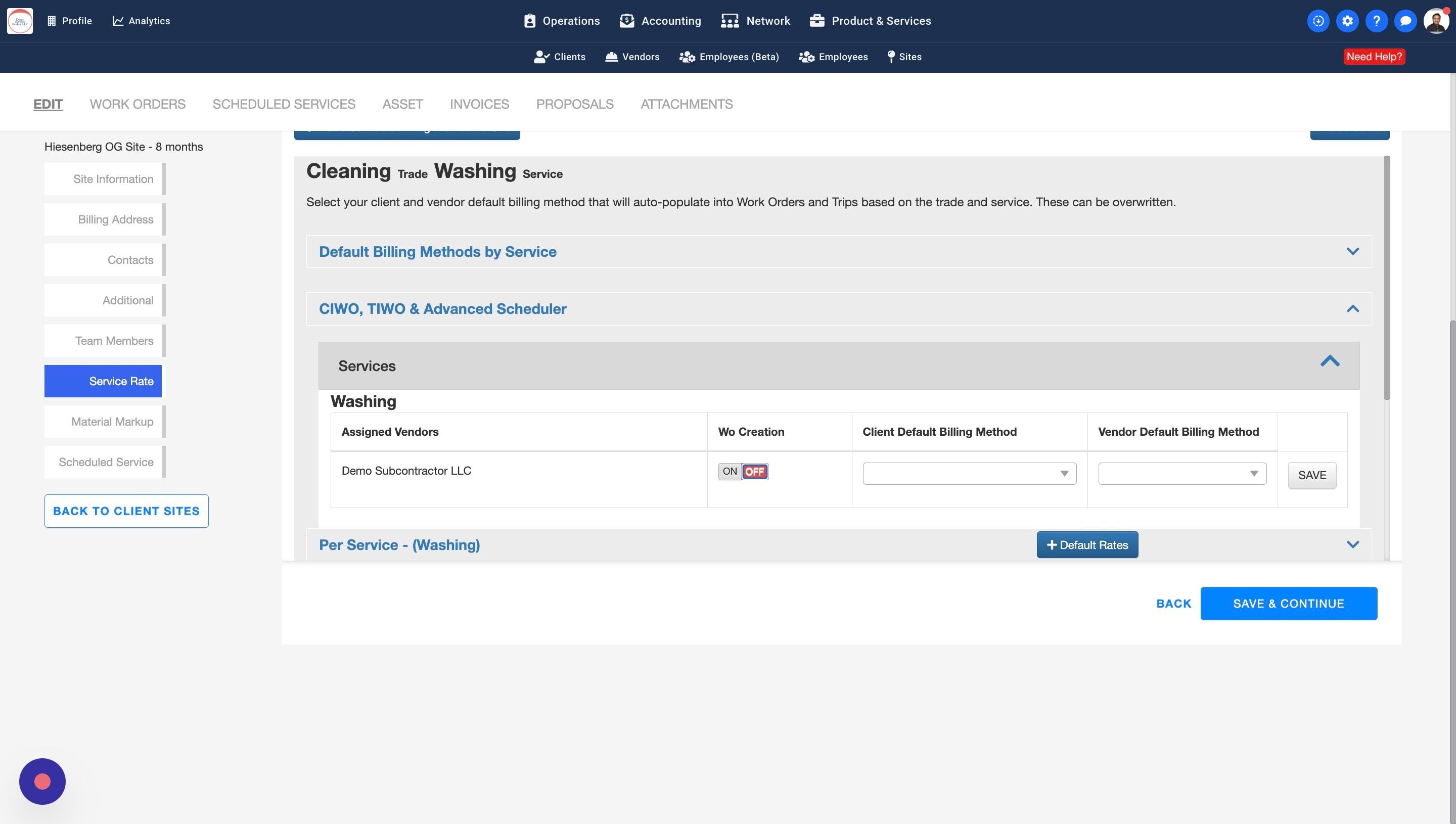Click the Default Rates button

(x=1086, y=545)
